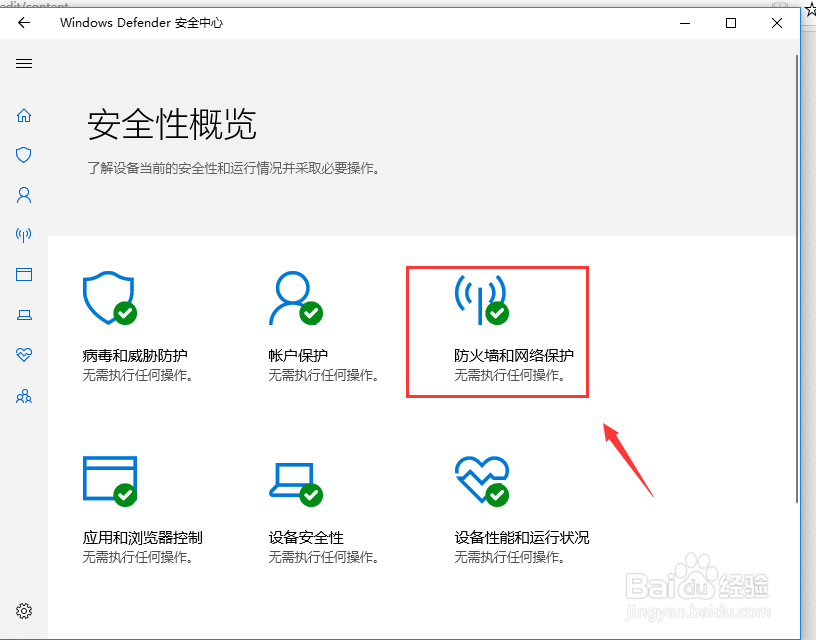The width and height of the screenshot is (816, 640).
Task: Click the 安全性概览 heading text
Action: tap(172, 124)
